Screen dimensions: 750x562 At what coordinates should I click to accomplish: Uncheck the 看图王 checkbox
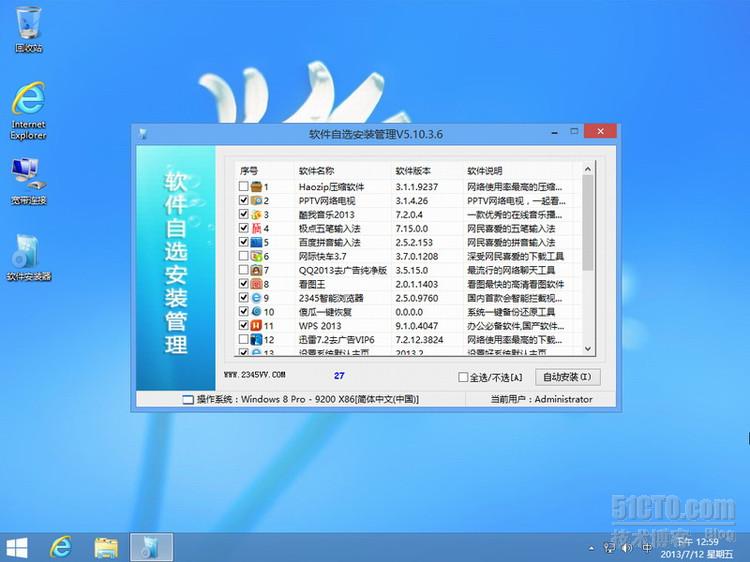click(x=243, y=283)
